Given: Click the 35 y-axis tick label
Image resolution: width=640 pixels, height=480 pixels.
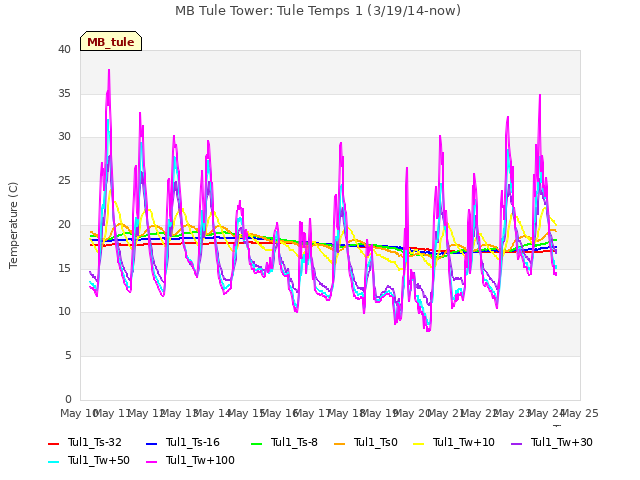Looking at the screenshot, I should pyautogui.click(x=64, y=93).
